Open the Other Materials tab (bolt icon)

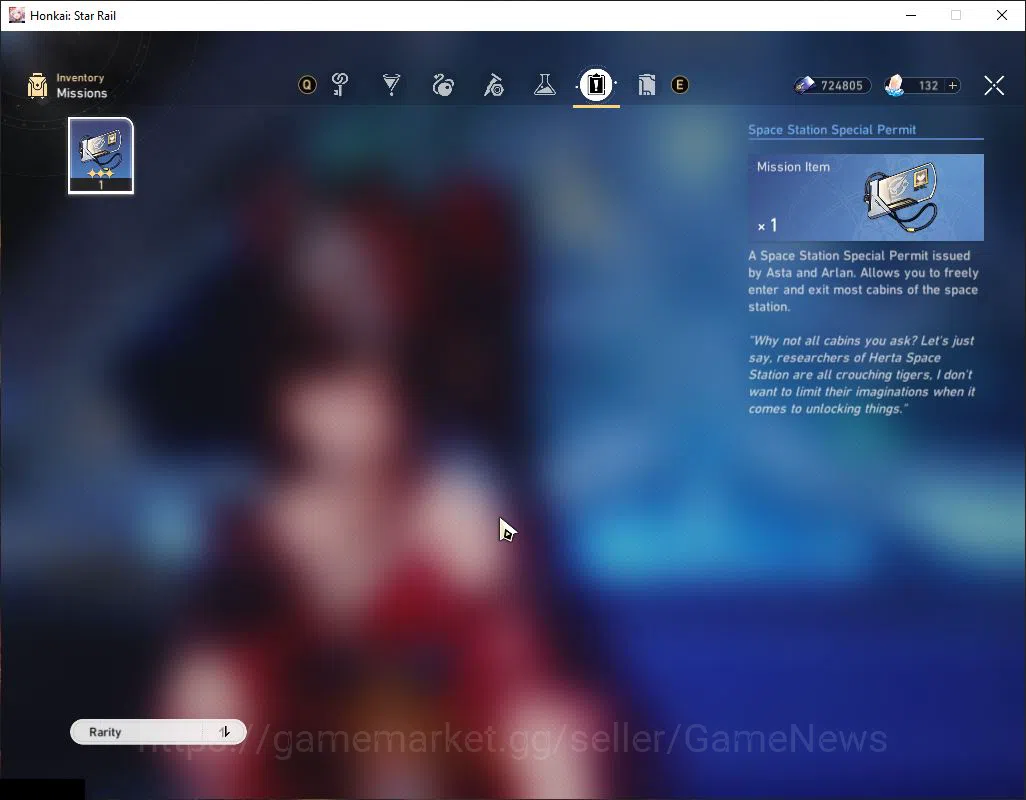(494, 84)
